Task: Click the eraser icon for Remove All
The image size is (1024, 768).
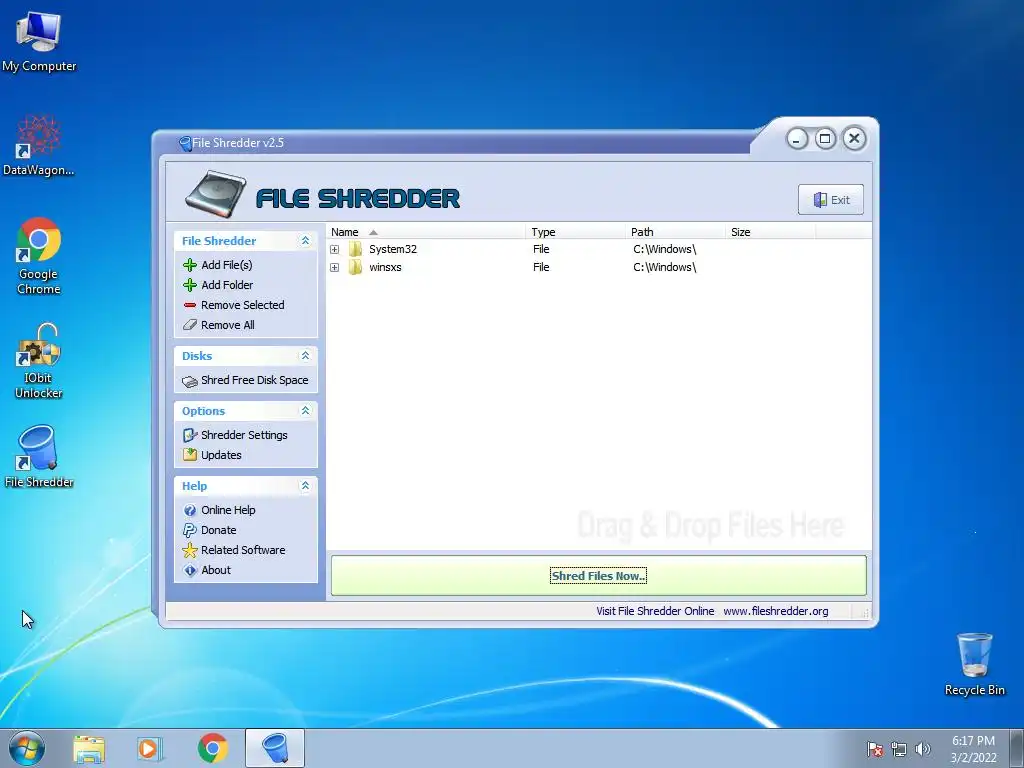Action: click(190, 325)
